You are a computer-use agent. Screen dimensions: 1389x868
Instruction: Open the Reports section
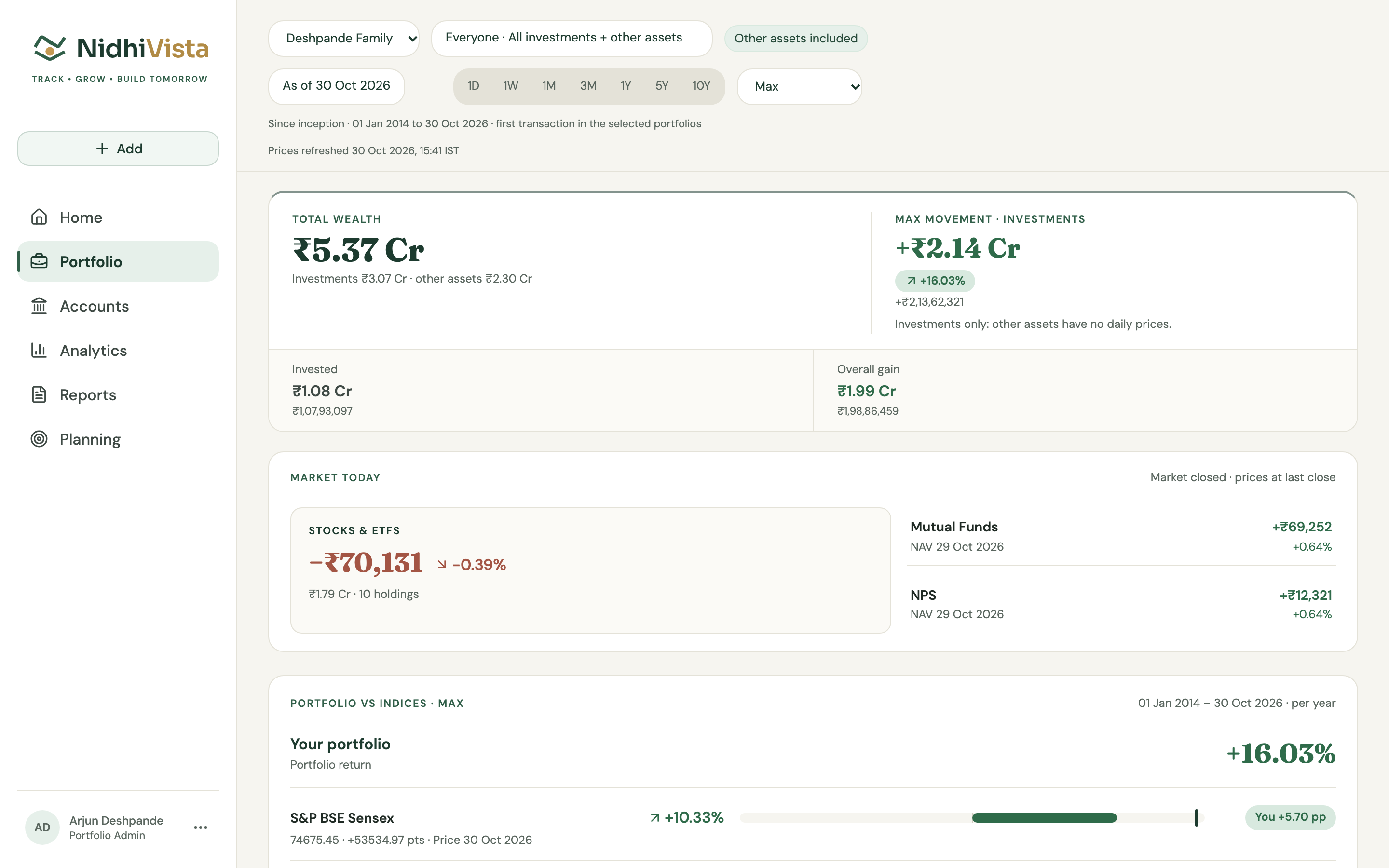click(x=118, y=394)
